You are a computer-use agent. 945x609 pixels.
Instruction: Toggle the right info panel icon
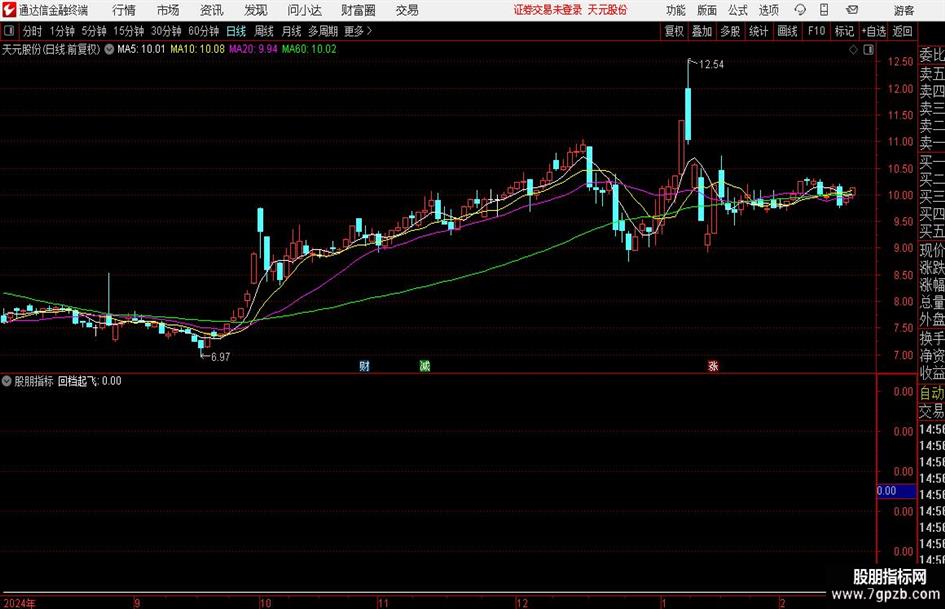coord(868,49)
